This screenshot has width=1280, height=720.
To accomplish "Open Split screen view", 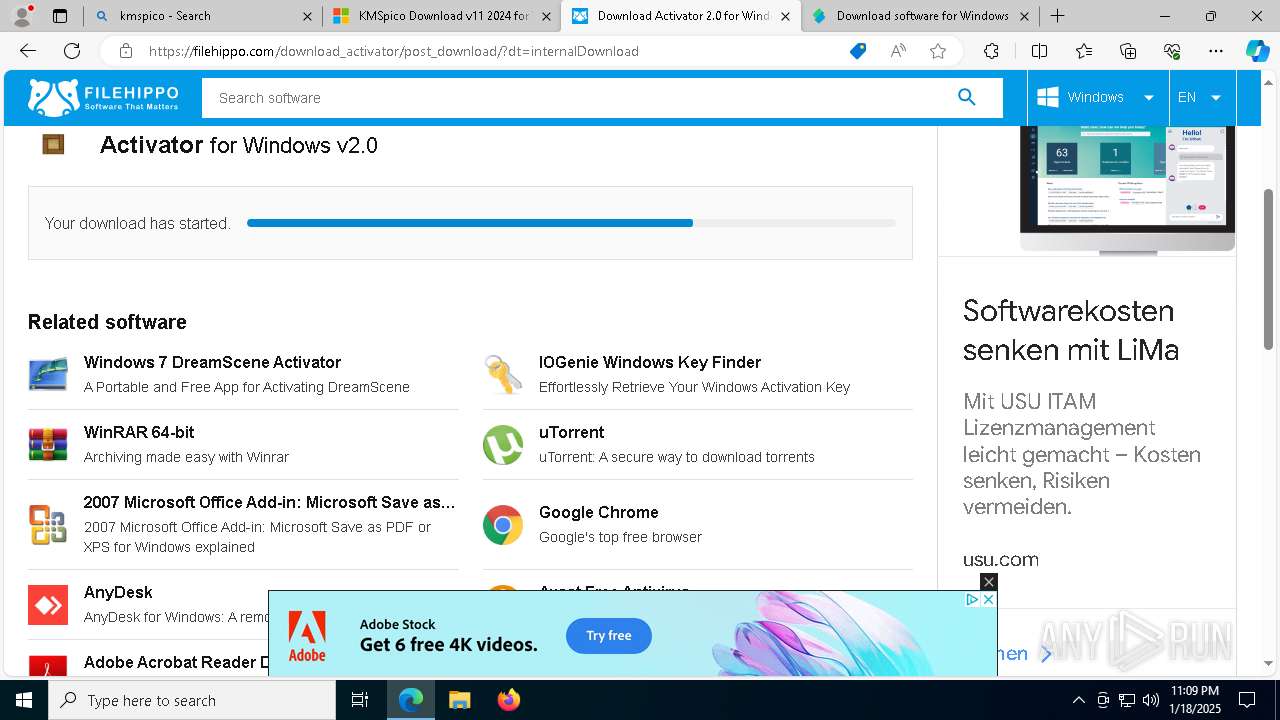I will coord(1039,51).
